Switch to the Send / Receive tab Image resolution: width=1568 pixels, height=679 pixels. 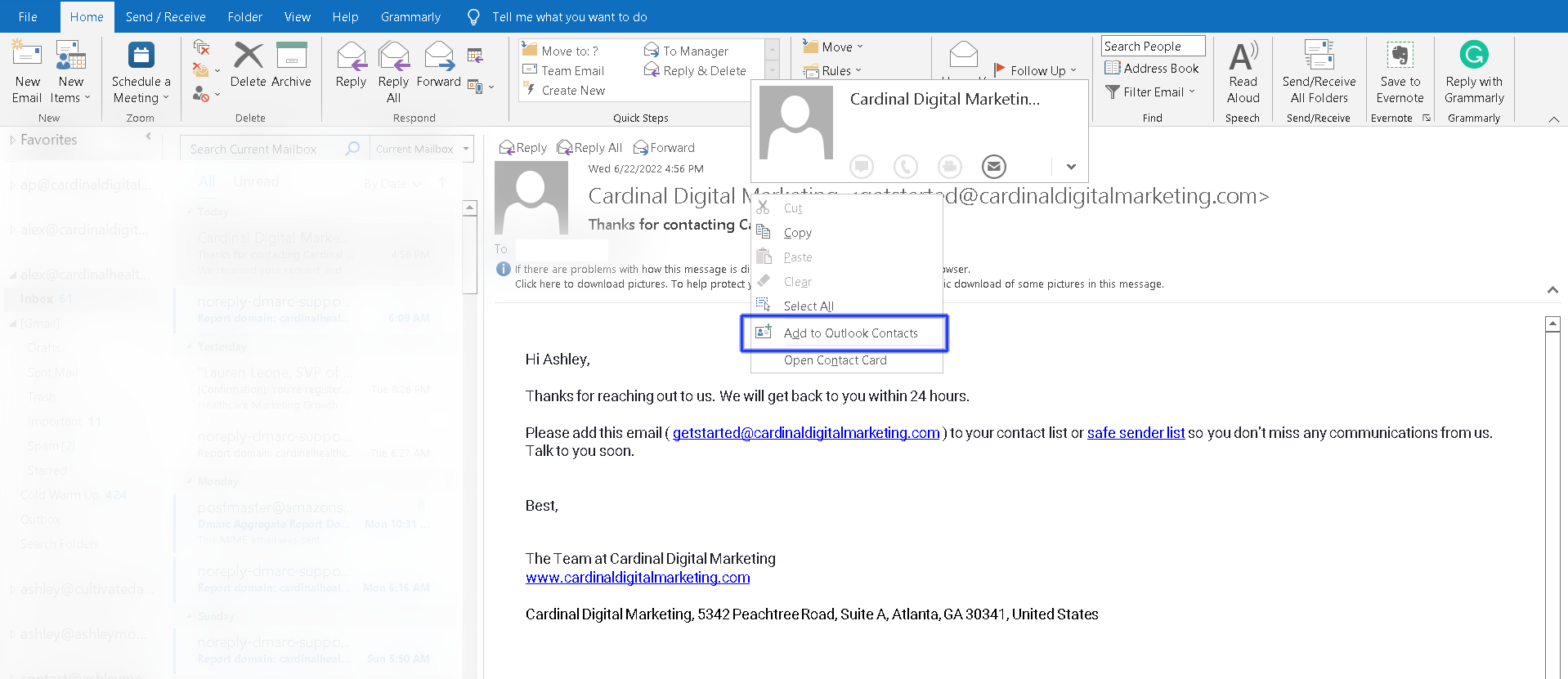point(165,16)
